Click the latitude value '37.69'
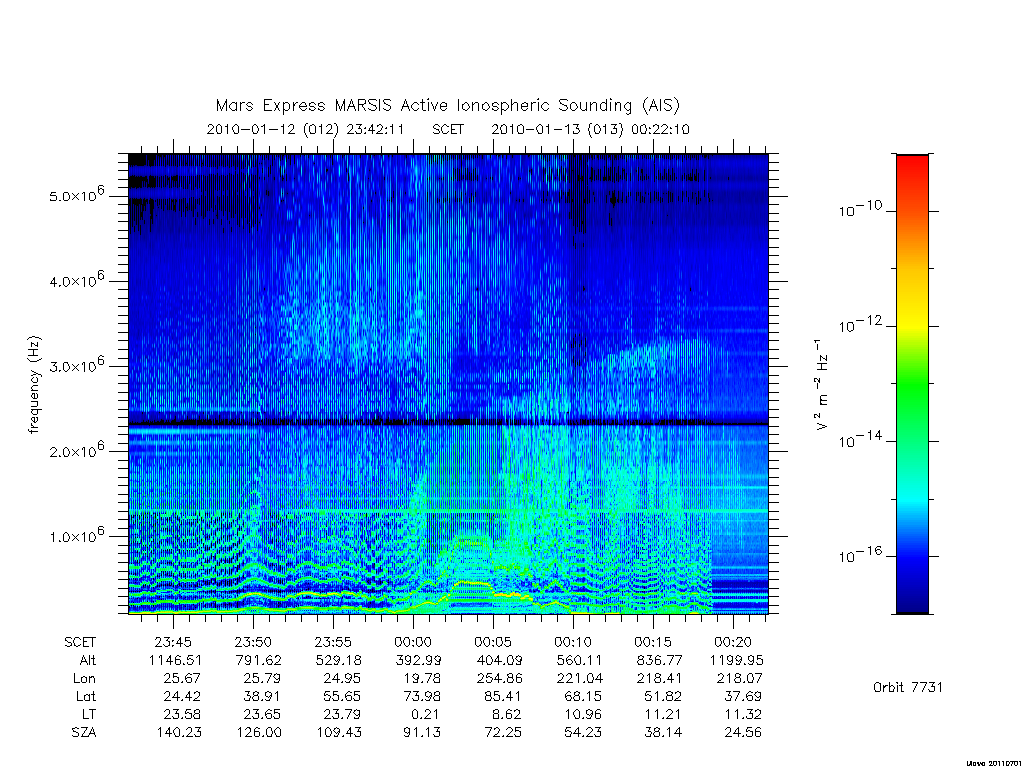Image resolution: width=1024 pixels, height=768 pixels. pos(743,696)
